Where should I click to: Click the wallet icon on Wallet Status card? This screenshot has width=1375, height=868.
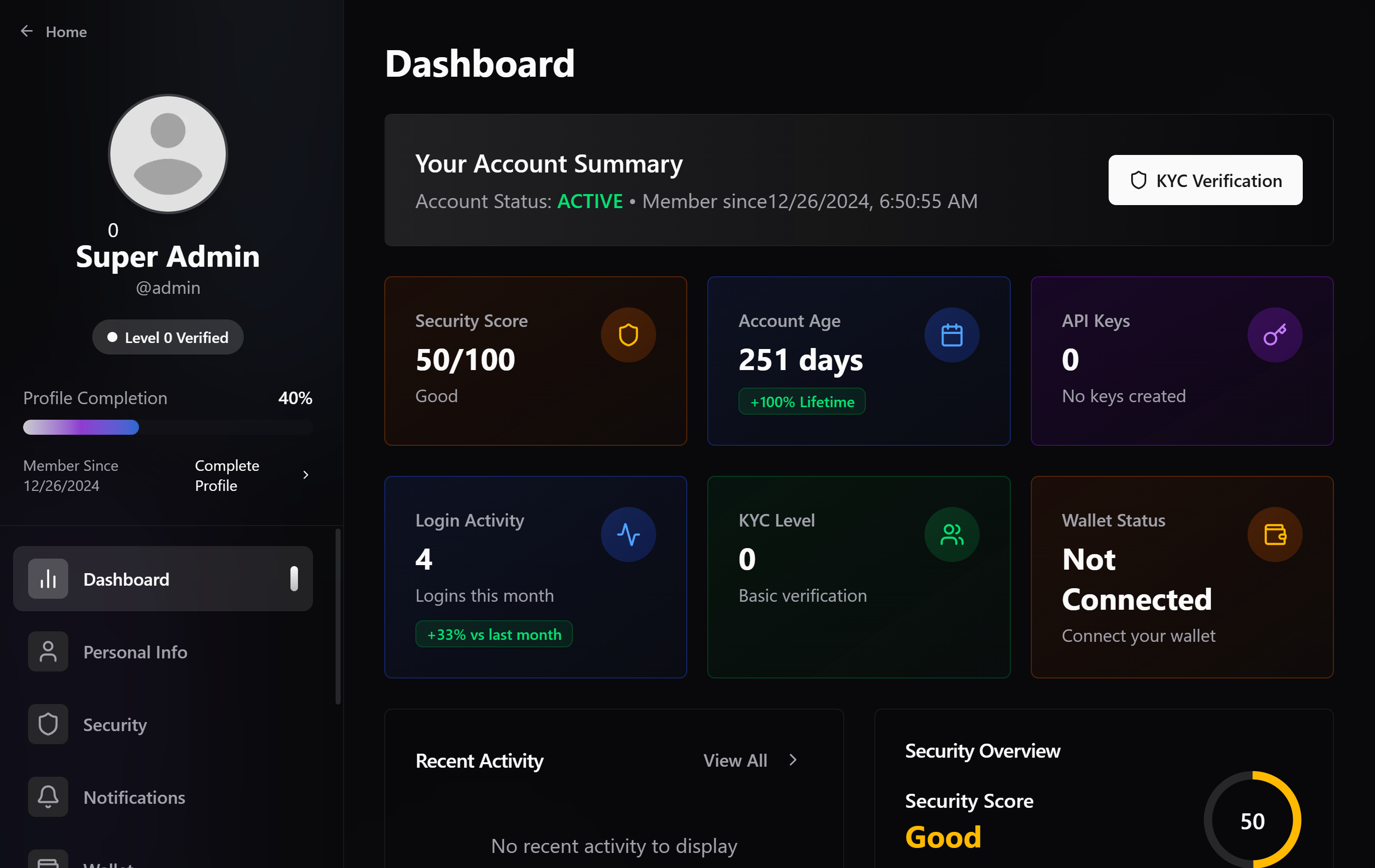tap(1275, 534)
